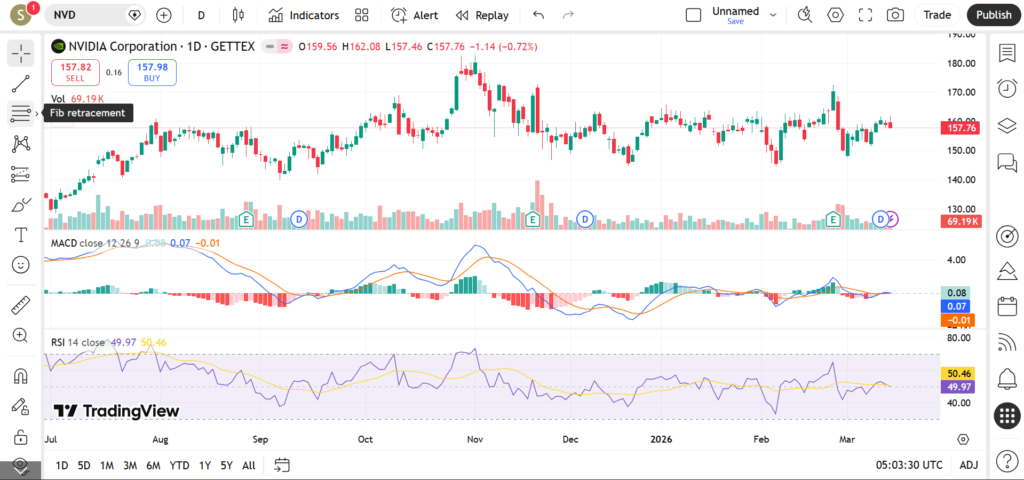The width and height of the screenshot is (1024, 480).
Task: Select the trend line drawing tool
Action: click(x=21, y=83)
